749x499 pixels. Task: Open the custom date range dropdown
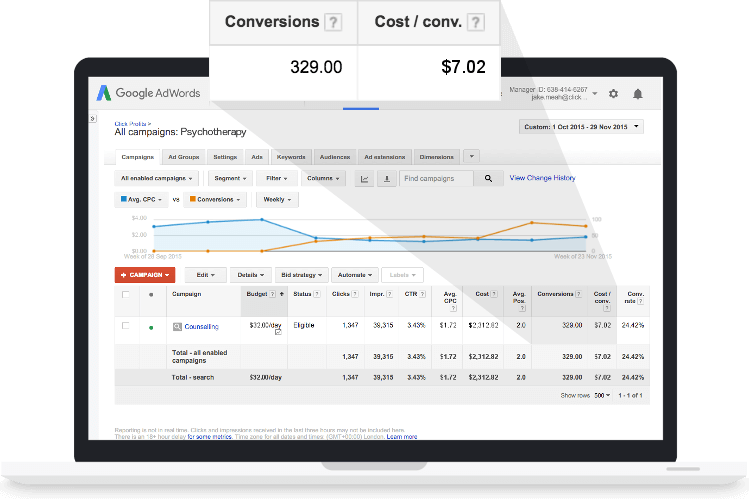pyautogui.click(x=581, y=127)
